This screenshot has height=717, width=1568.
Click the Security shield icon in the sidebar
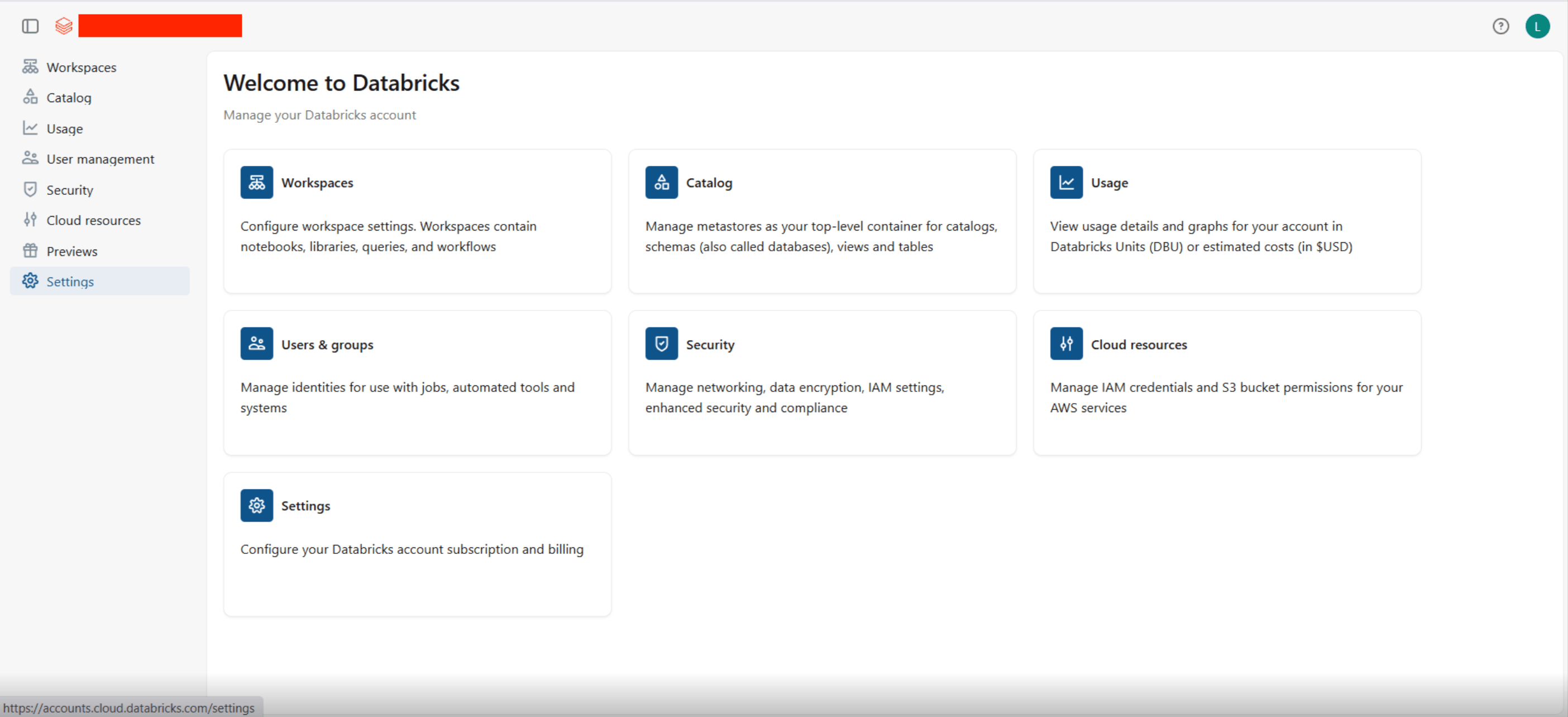coord(30,189)
